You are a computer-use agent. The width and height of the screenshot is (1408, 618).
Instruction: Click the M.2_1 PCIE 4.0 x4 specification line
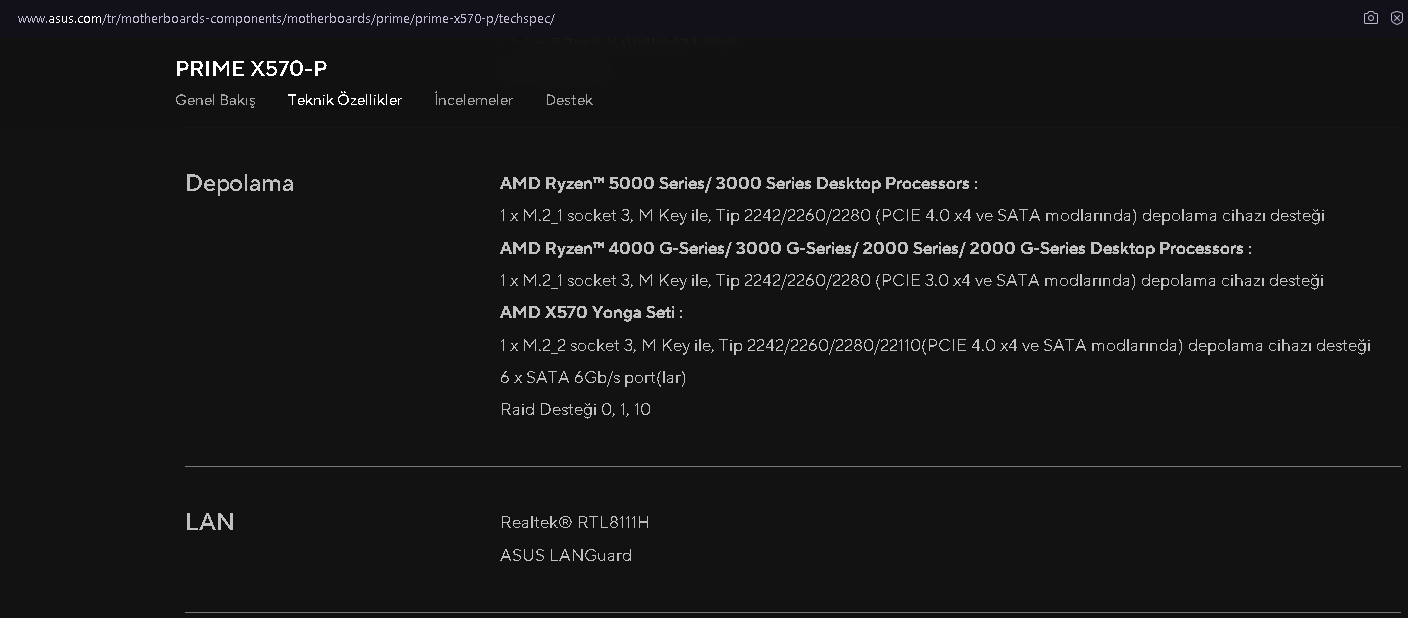tap(912, 215)
